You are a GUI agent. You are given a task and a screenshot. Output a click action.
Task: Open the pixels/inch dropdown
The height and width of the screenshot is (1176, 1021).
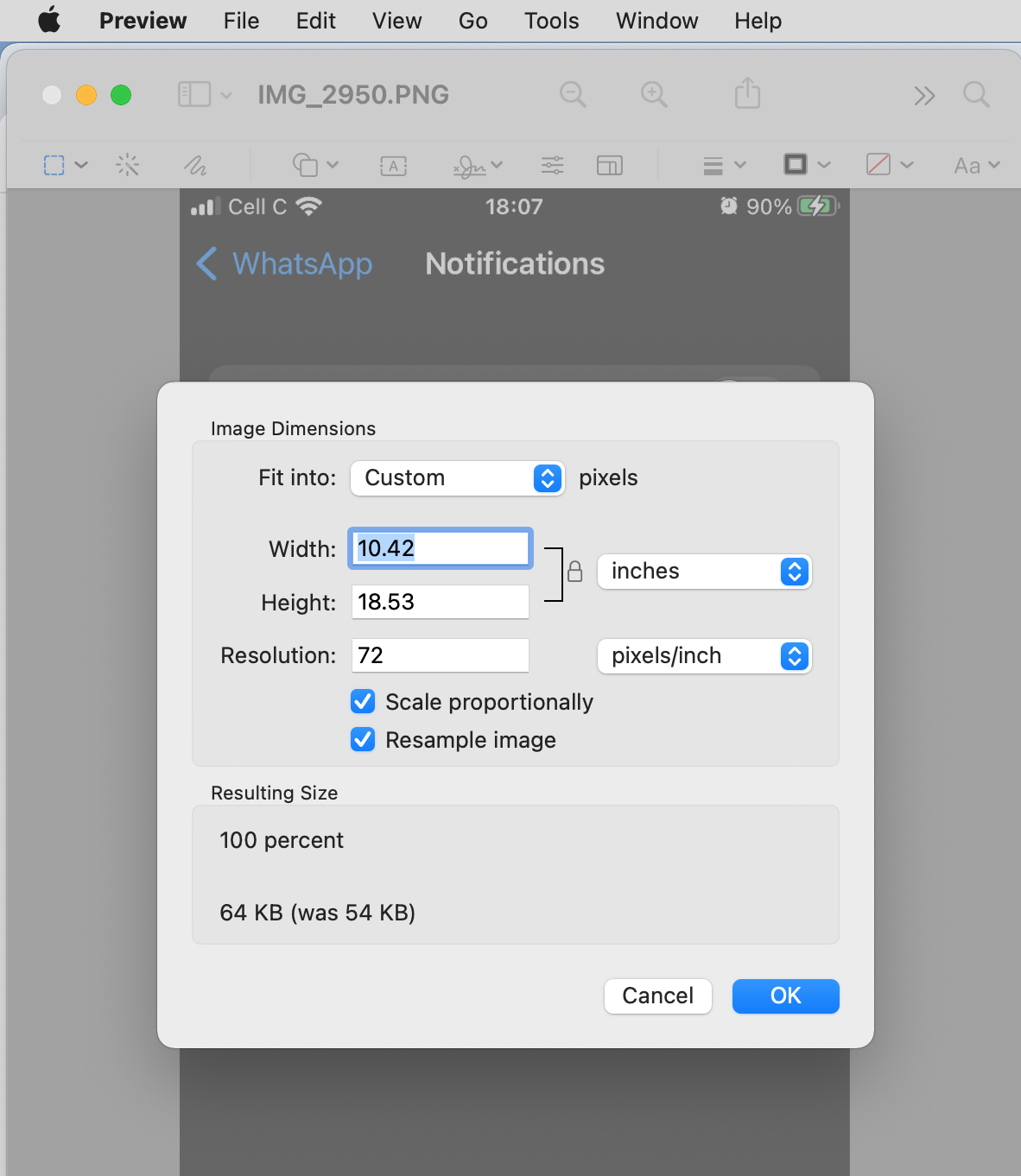(x=704, y=656)
